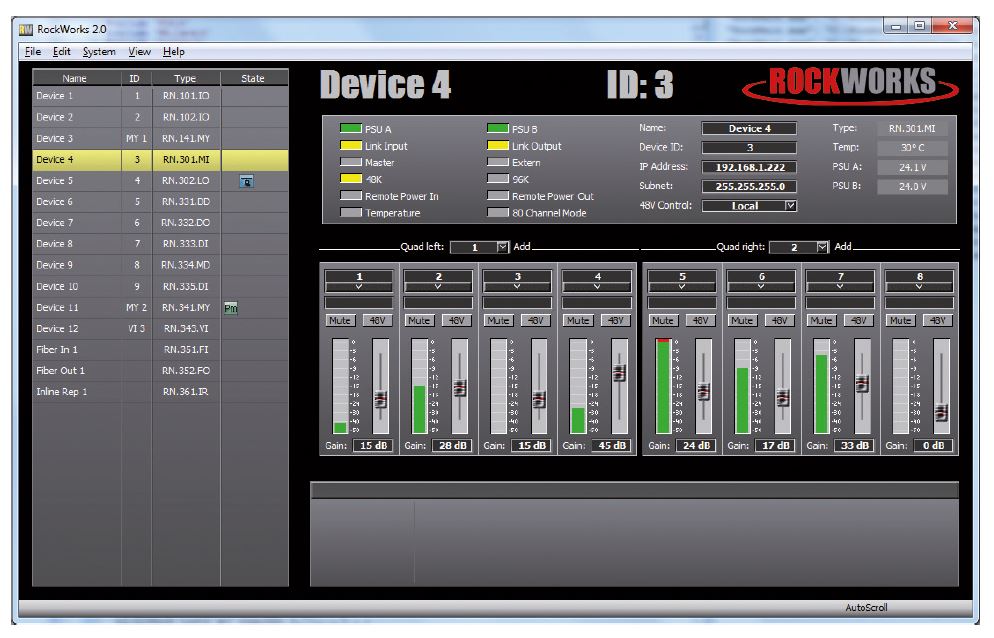Mute channel 1
This screenshot has width=994, height=638.
340,321
